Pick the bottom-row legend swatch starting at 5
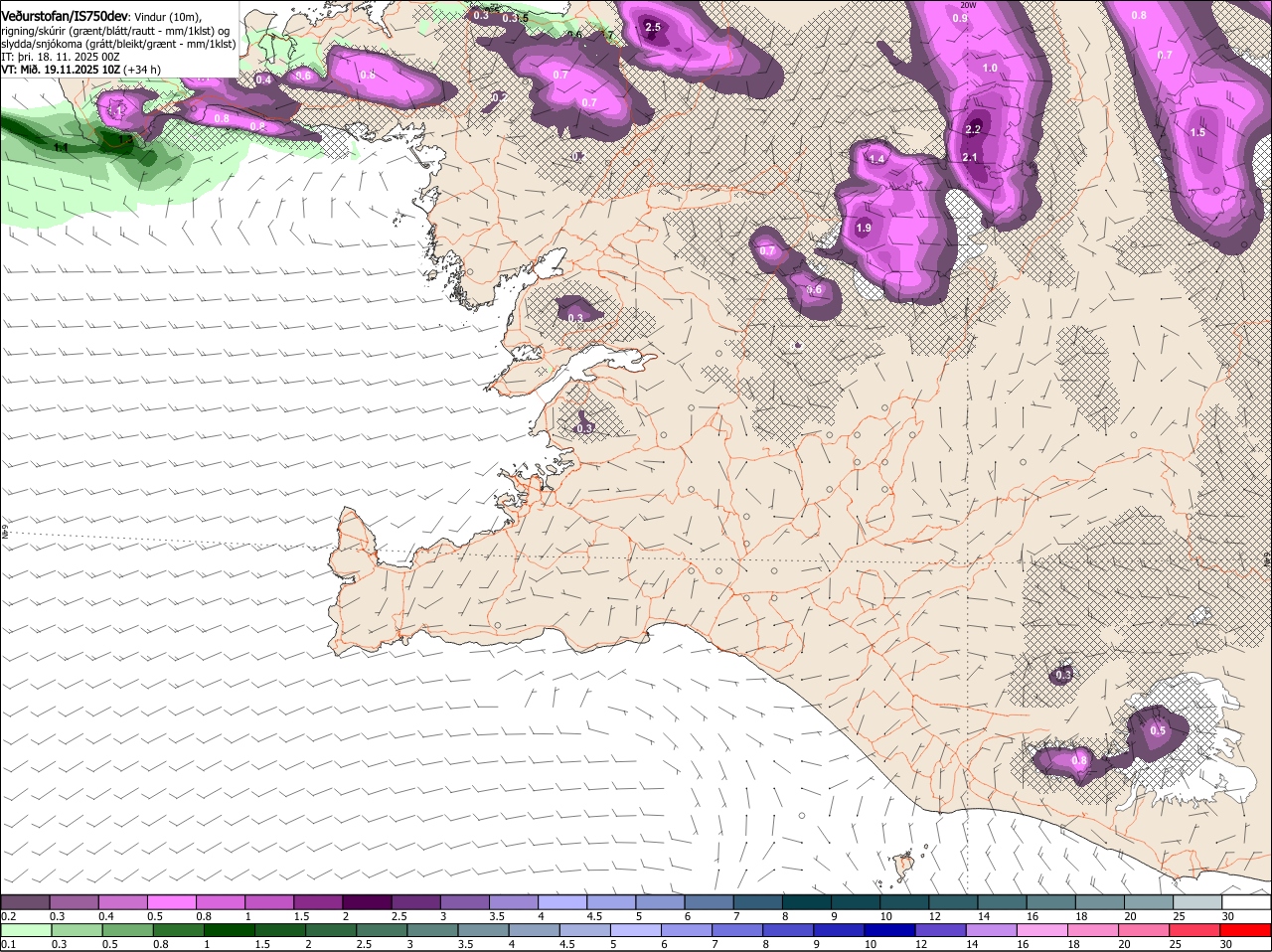The width and height of the screenshot is (1272, 952). (635, 930)
